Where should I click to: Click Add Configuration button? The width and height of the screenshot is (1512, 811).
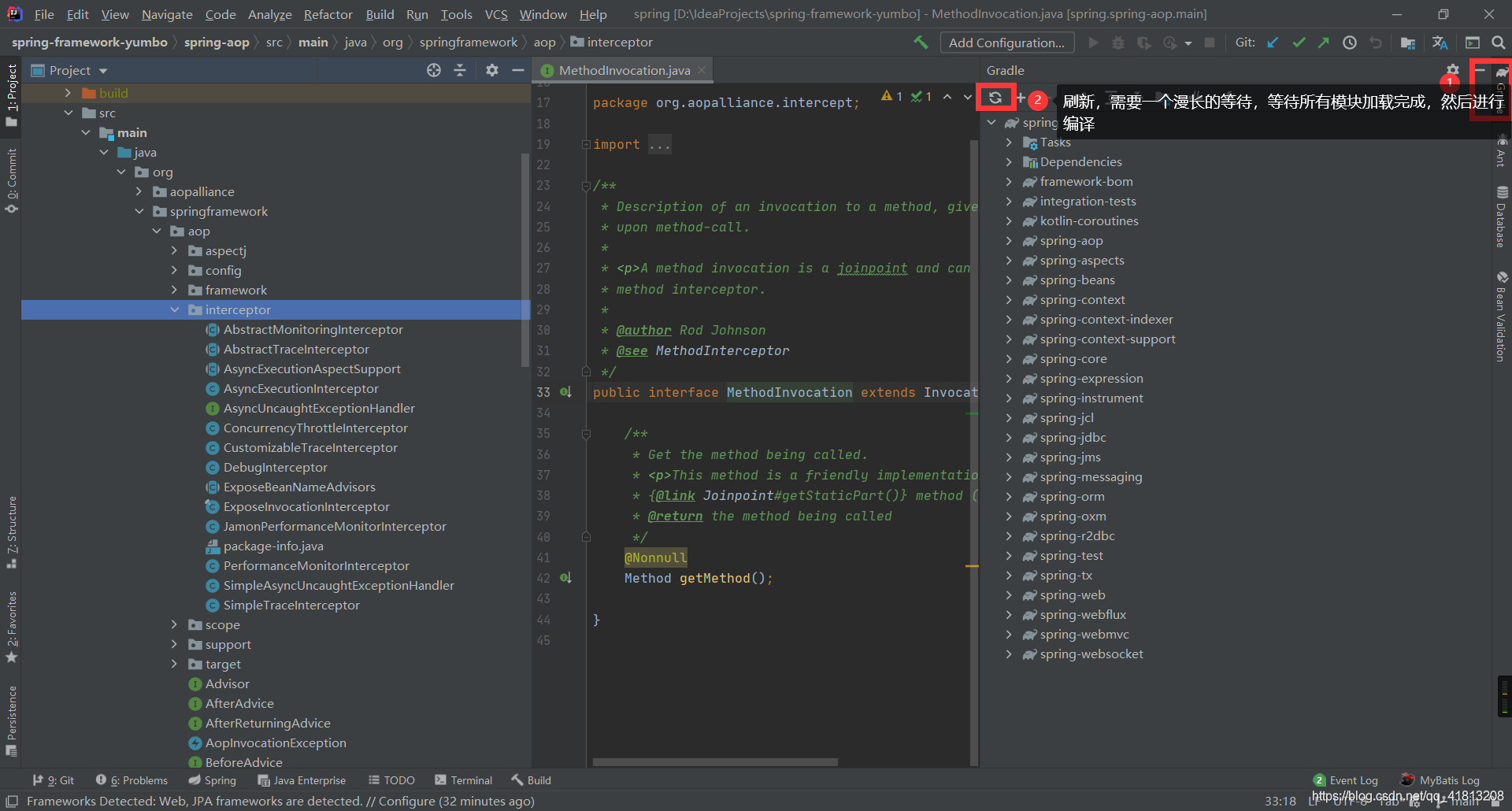(1006, 43)
